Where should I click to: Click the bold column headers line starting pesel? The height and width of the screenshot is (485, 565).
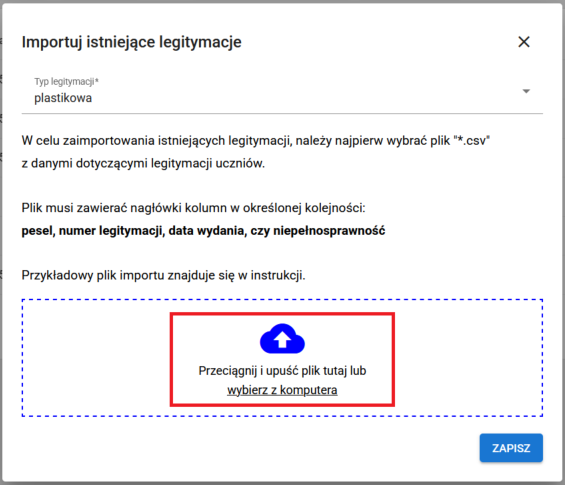click(203, 231)
